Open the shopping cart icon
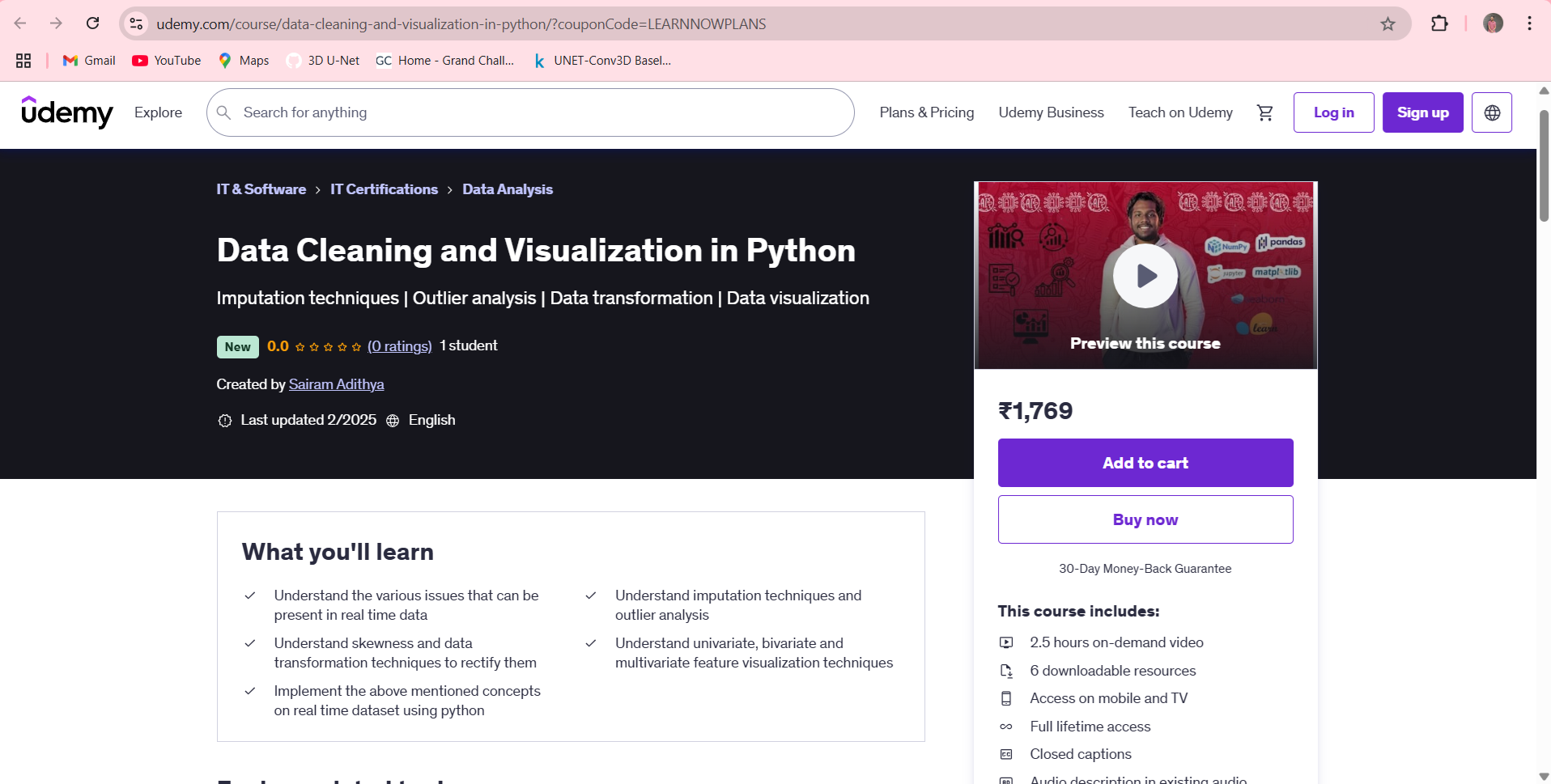Viewport: 1551px width, 784px height. [1265, 112]
